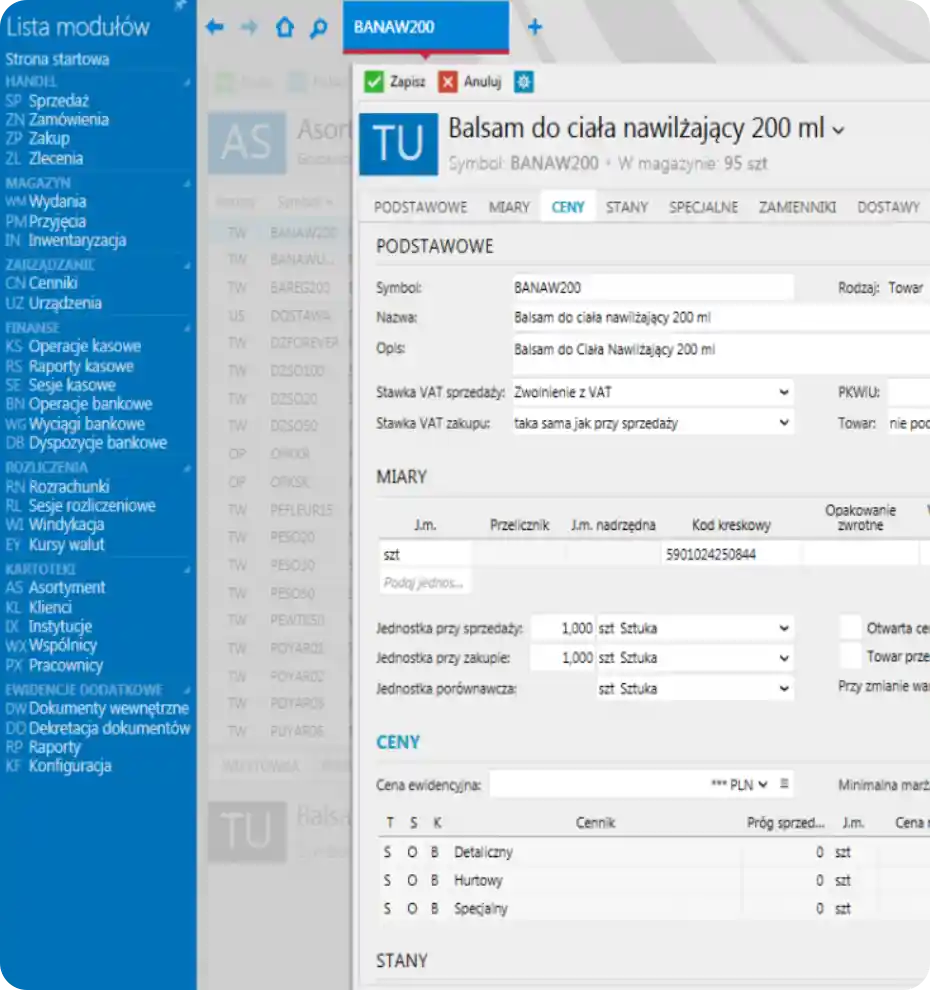The height and width of the screenshot is (990, 930).
Task: Select the Specjalny price list row
Action: pos(653,909)
